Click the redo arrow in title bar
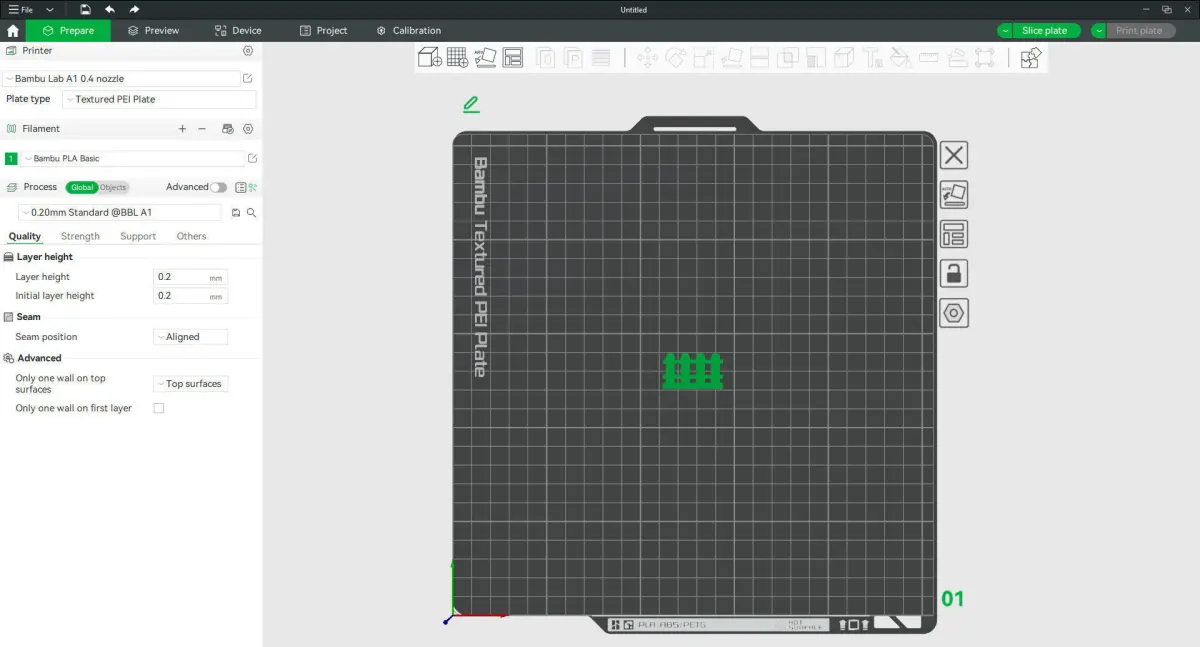The width and height of the screenshot is (1200, 647). pyautogui.click(x=134, y=9)
